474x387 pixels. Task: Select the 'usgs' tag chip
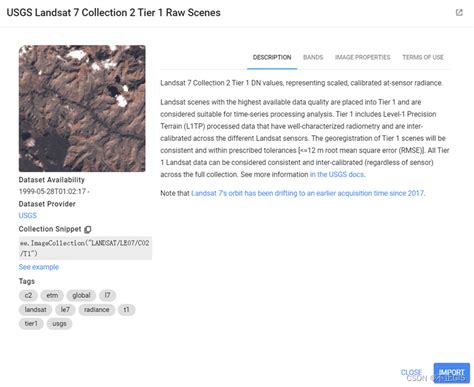coord(59,324)
